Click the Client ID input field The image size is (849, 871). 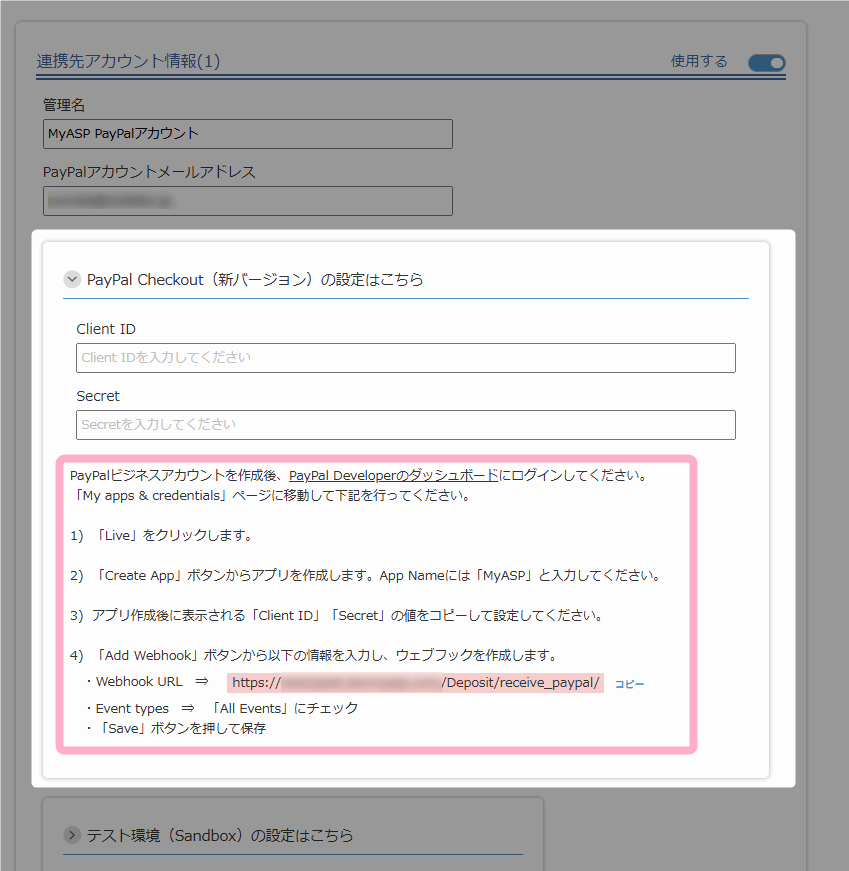pos(405,358)
